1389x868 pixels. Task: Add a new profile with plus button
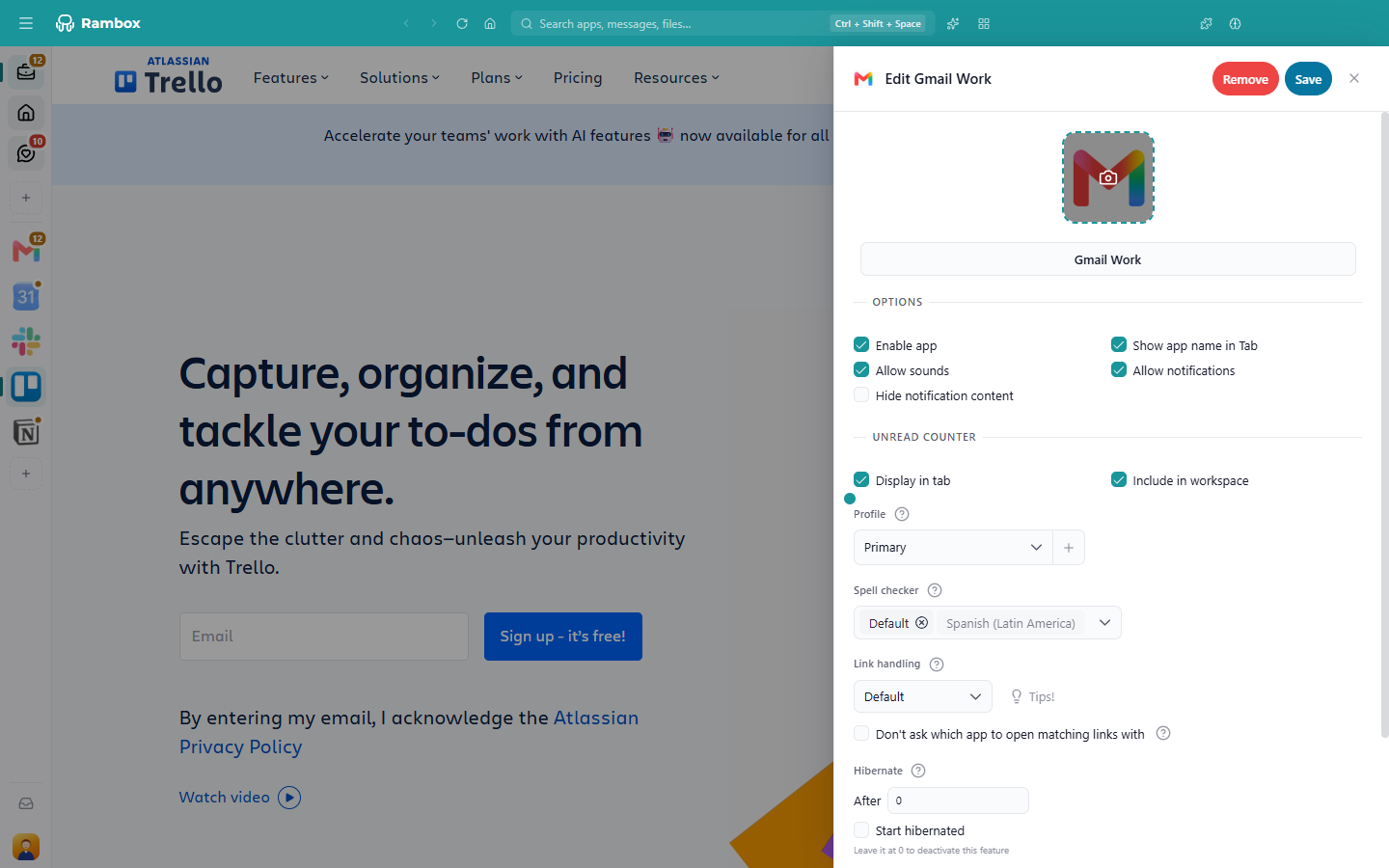tap(1069, 548)
